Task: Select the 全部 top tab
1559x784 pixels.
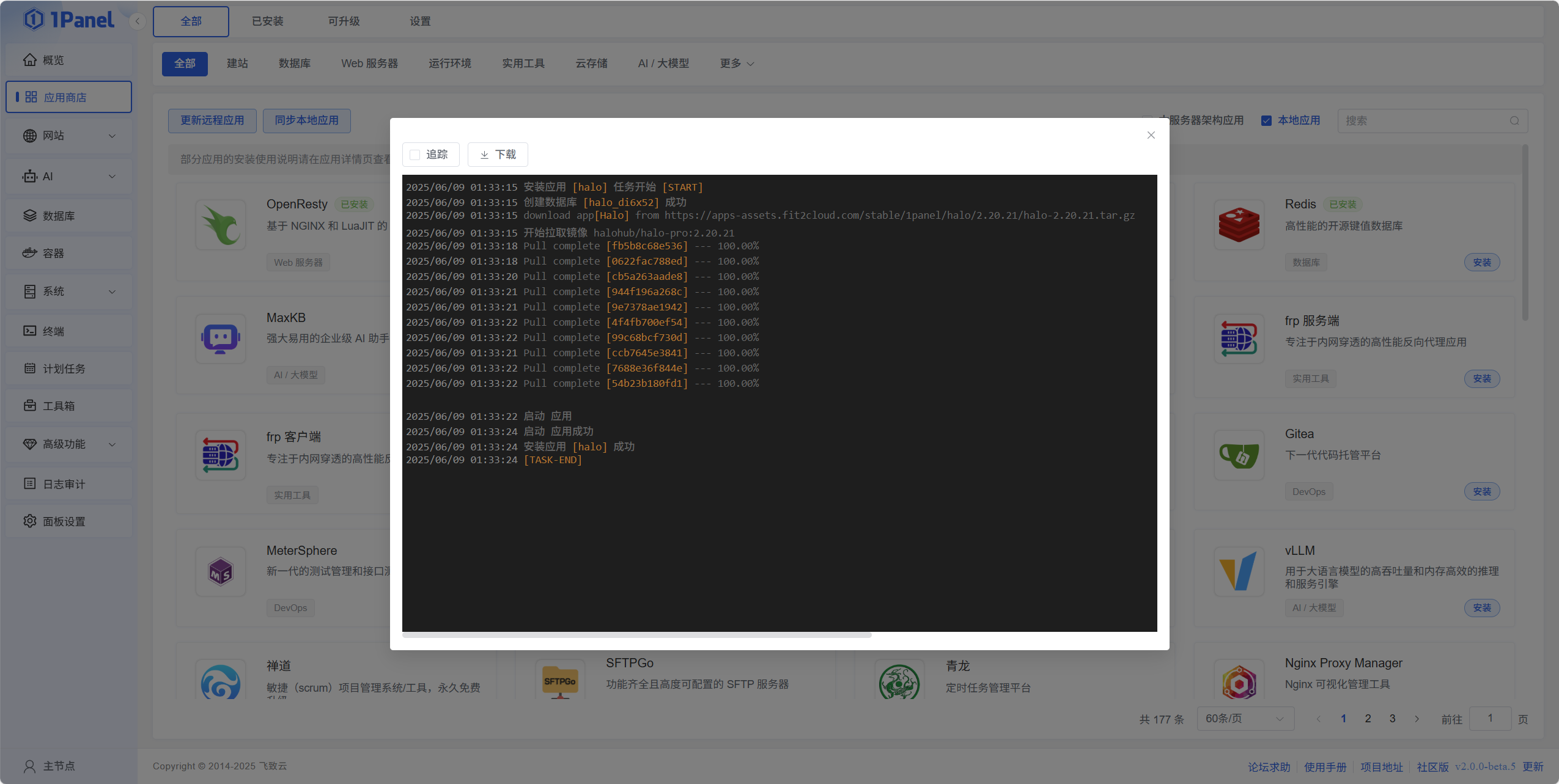Action: tap(191, 21)
